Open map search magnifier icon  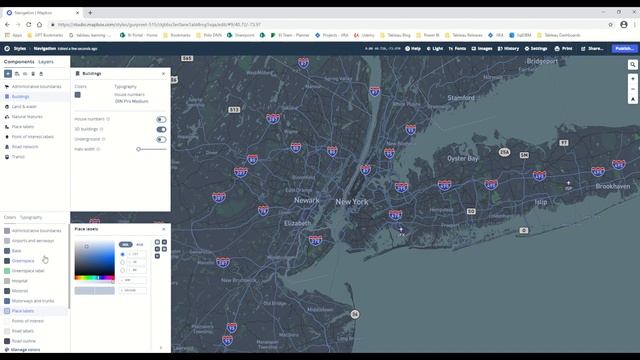tap(633, 64)
